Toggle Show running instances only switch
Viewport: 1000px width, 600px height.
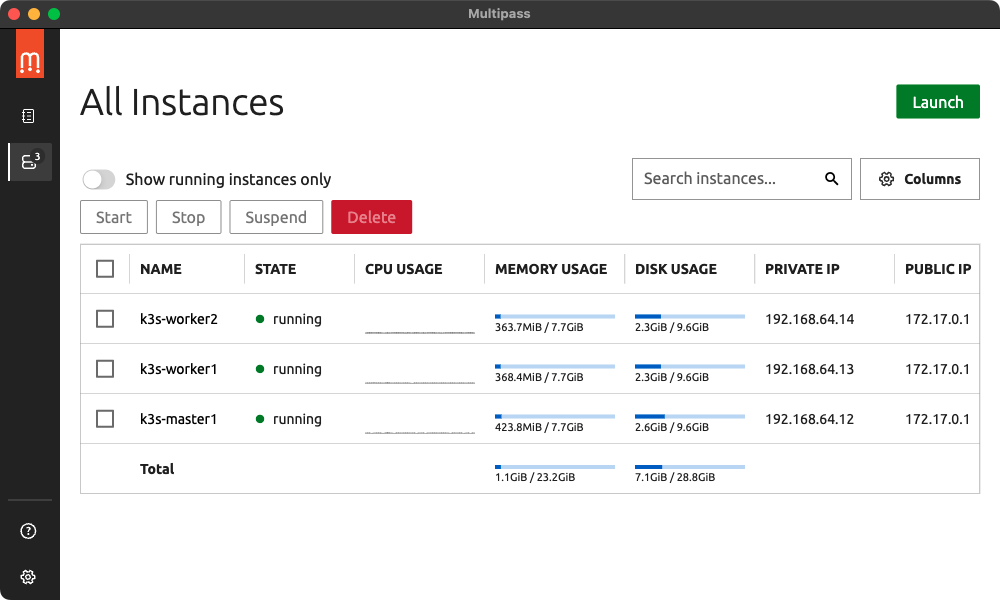point(99,179)
